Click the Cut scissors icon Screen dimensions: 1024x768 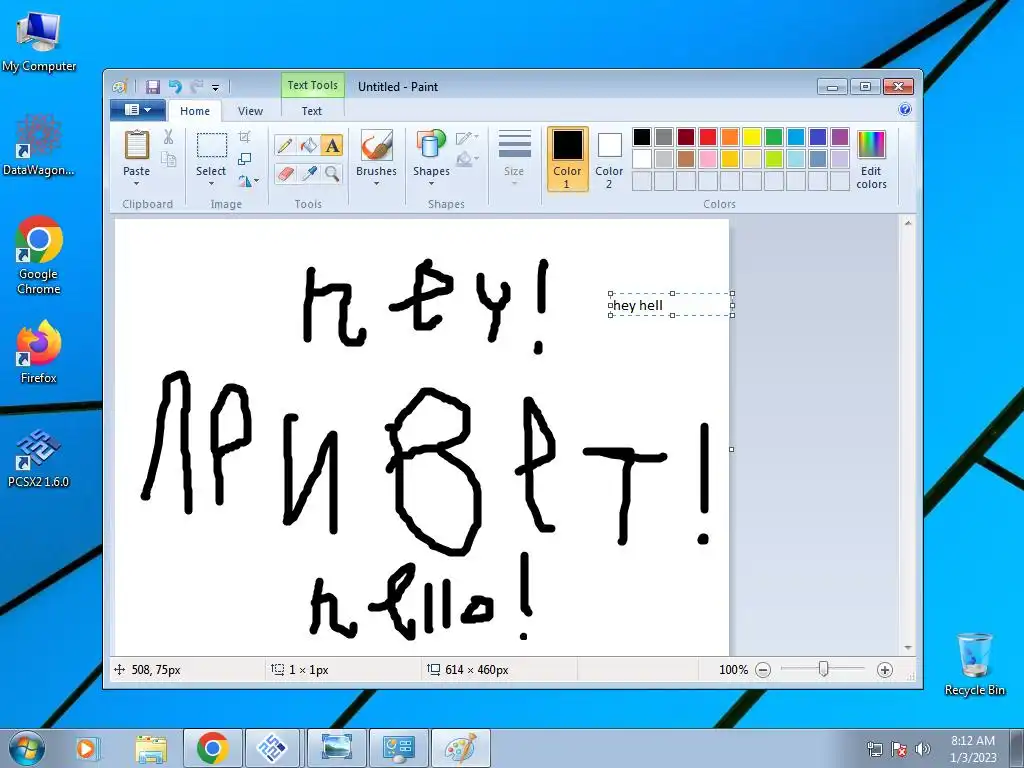(168, 137)
